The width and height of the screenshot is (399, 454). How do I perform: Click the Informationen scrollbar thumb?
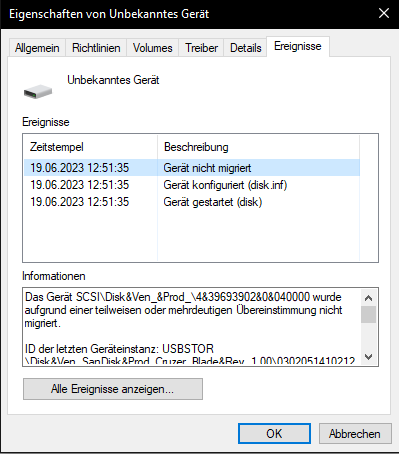(368, 314)
